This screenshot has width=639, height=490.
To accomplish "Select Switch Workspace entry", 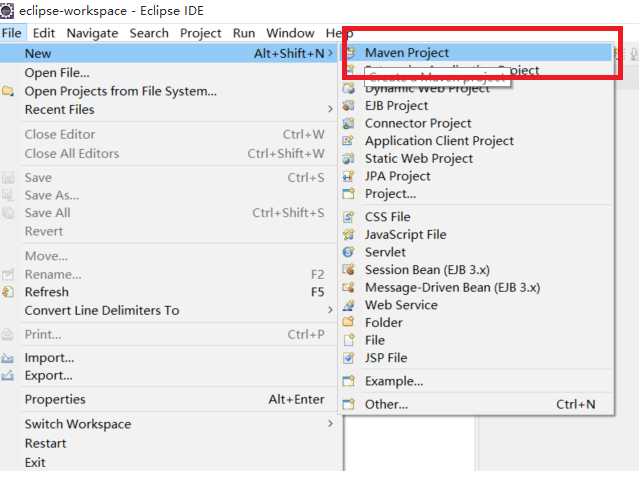I will coord(169,424).
